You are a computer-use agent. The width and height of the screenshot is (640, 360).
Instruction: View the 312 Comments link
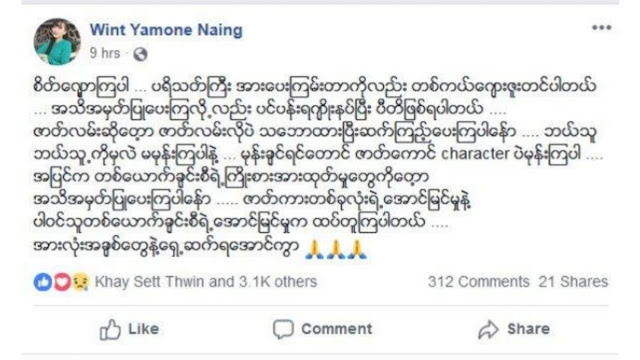pyautogui.click(x=478, y=282)
